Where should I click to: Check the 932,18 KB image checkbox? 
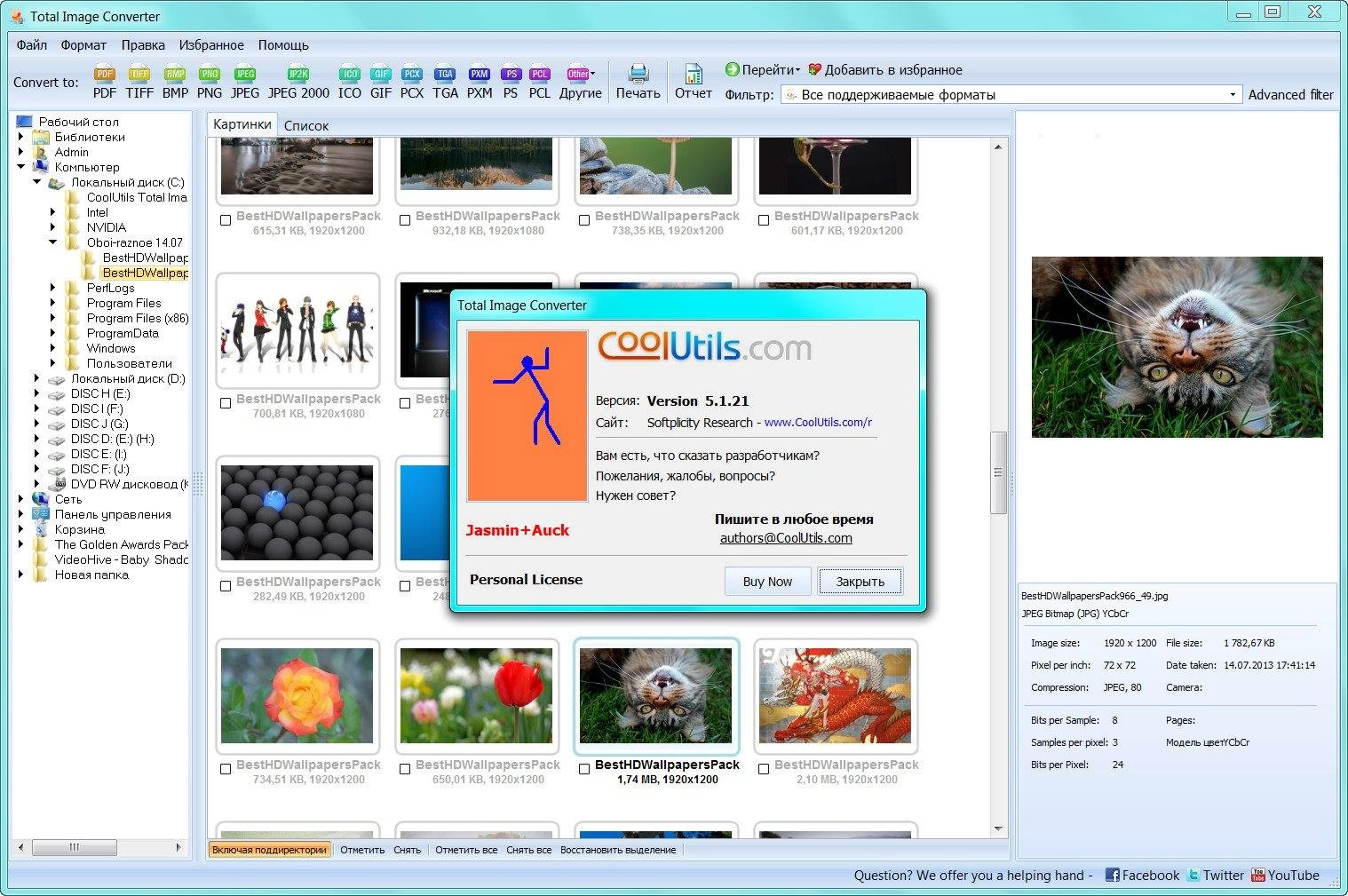405,220
